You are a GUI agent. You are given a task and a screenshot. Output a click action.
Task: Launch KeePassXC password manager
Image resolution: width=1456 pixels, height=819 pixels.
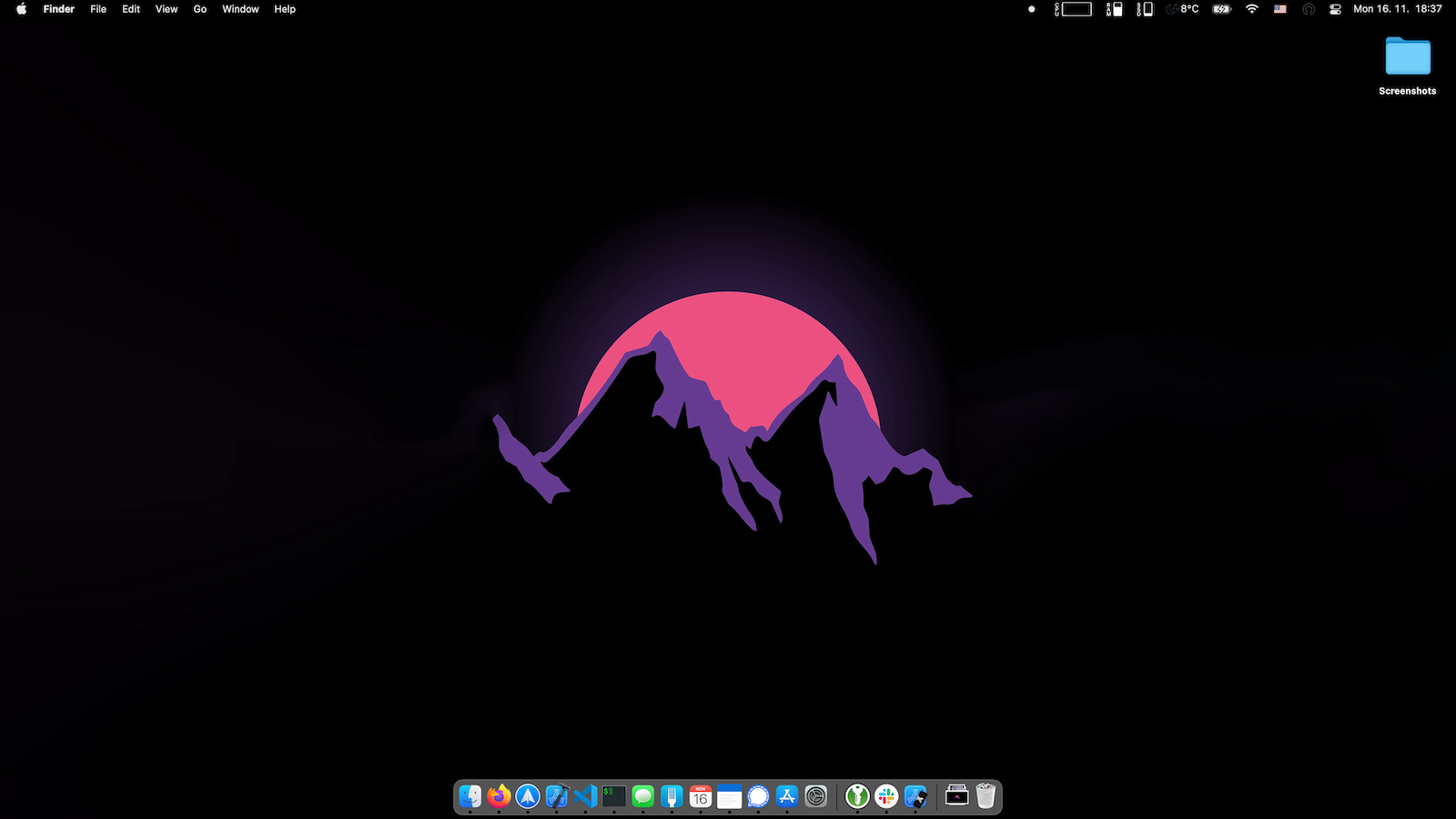[x=857, y=796]
